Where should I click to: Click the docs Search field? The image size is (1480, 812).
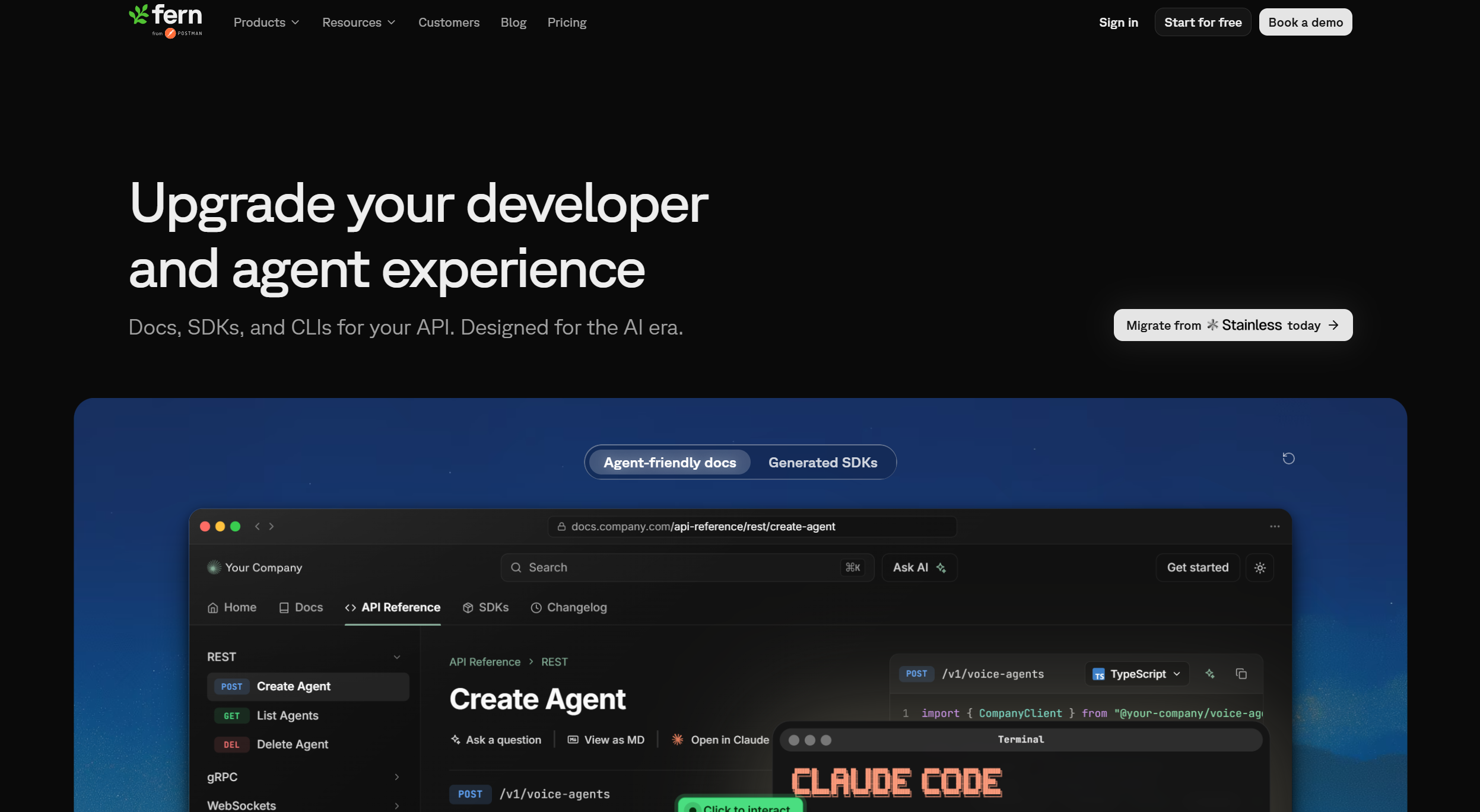click(687, 568)
